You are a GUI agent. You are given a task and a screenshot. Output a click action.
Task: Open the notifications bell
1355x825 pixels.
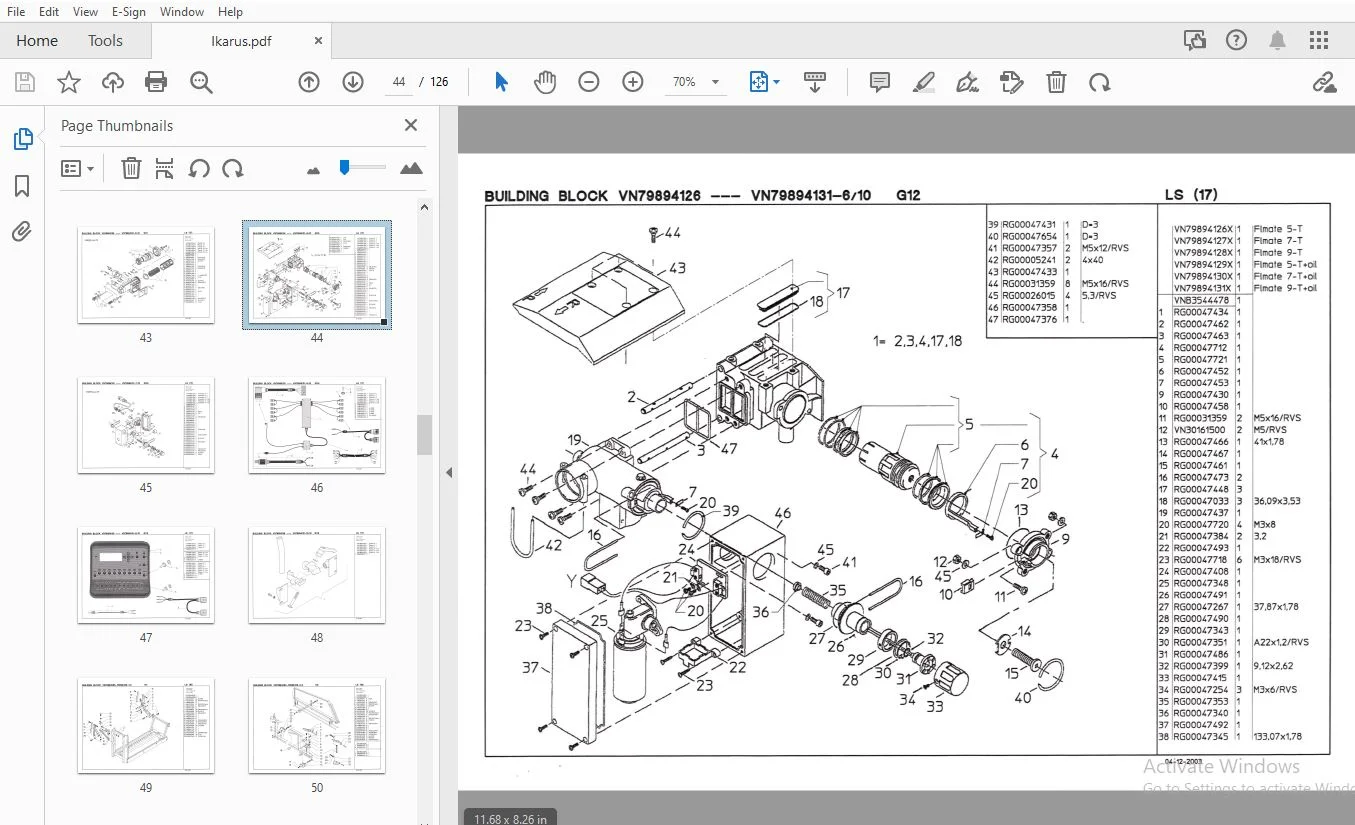click(1278, 40)
